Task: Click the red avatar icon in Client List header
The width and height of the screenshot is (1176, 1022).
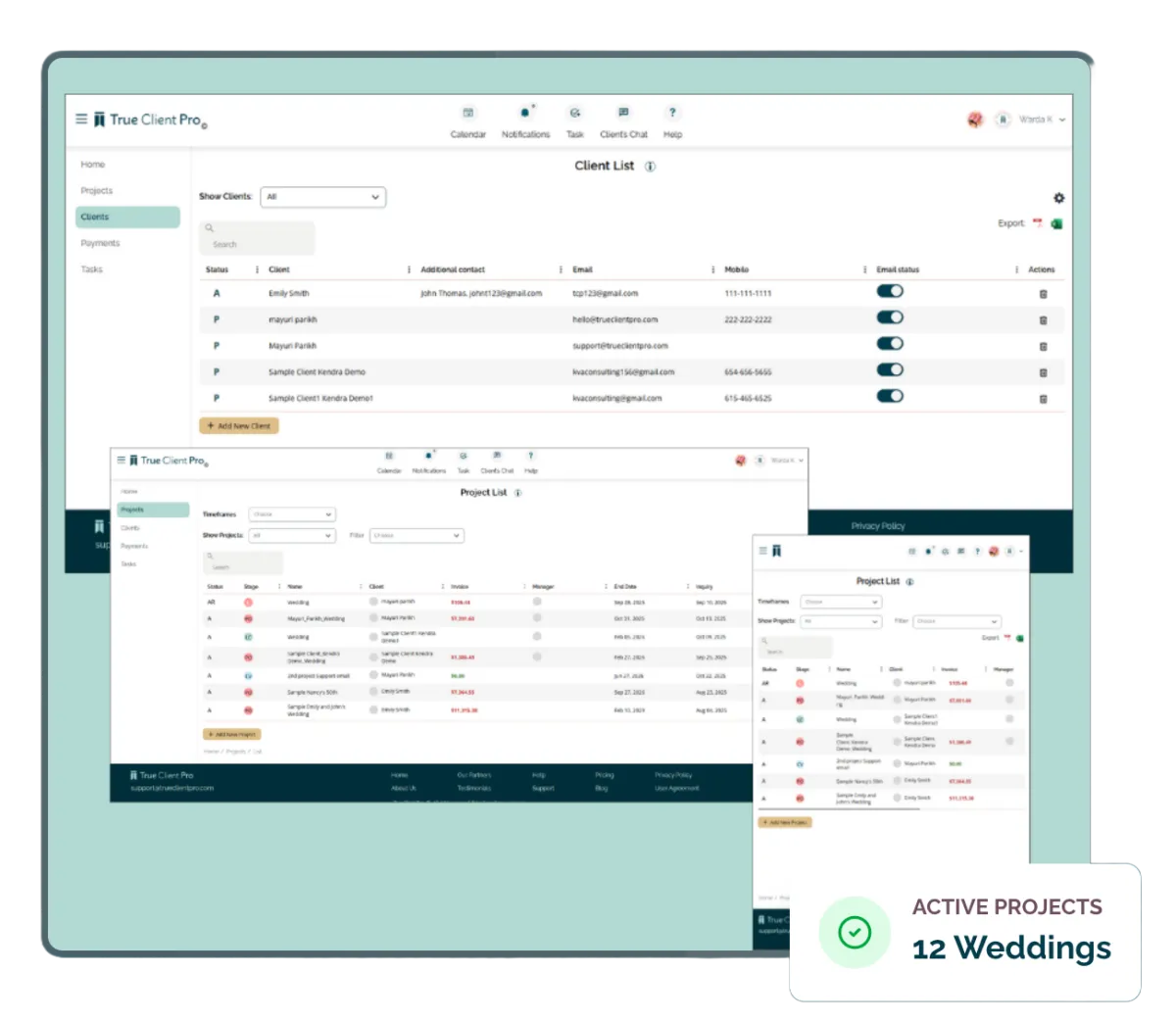Action: point(975,120)
